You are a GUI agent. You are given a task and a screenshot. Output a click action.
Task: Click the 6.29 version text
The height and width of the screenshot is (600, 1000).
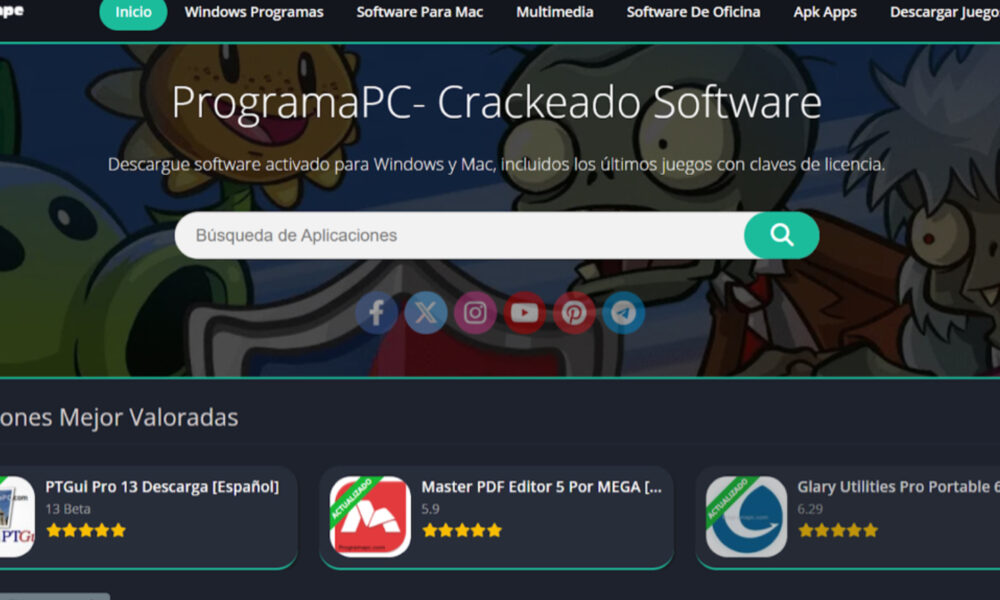tap(809, 509)
